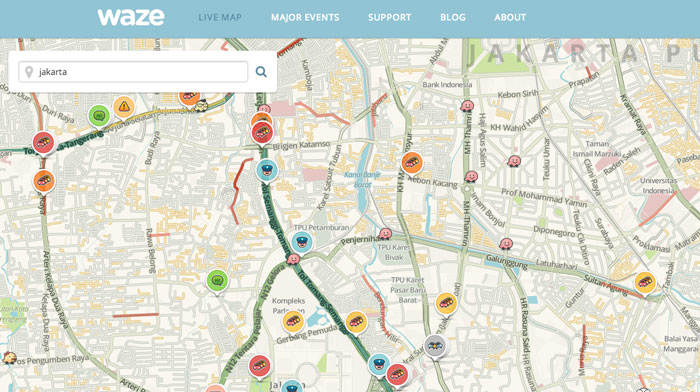Image resolution: width=700 pixels, height=392 pixels.
Task: Open red traffic jam pin beside Brigjen Katamso
Action: (262, 133)
